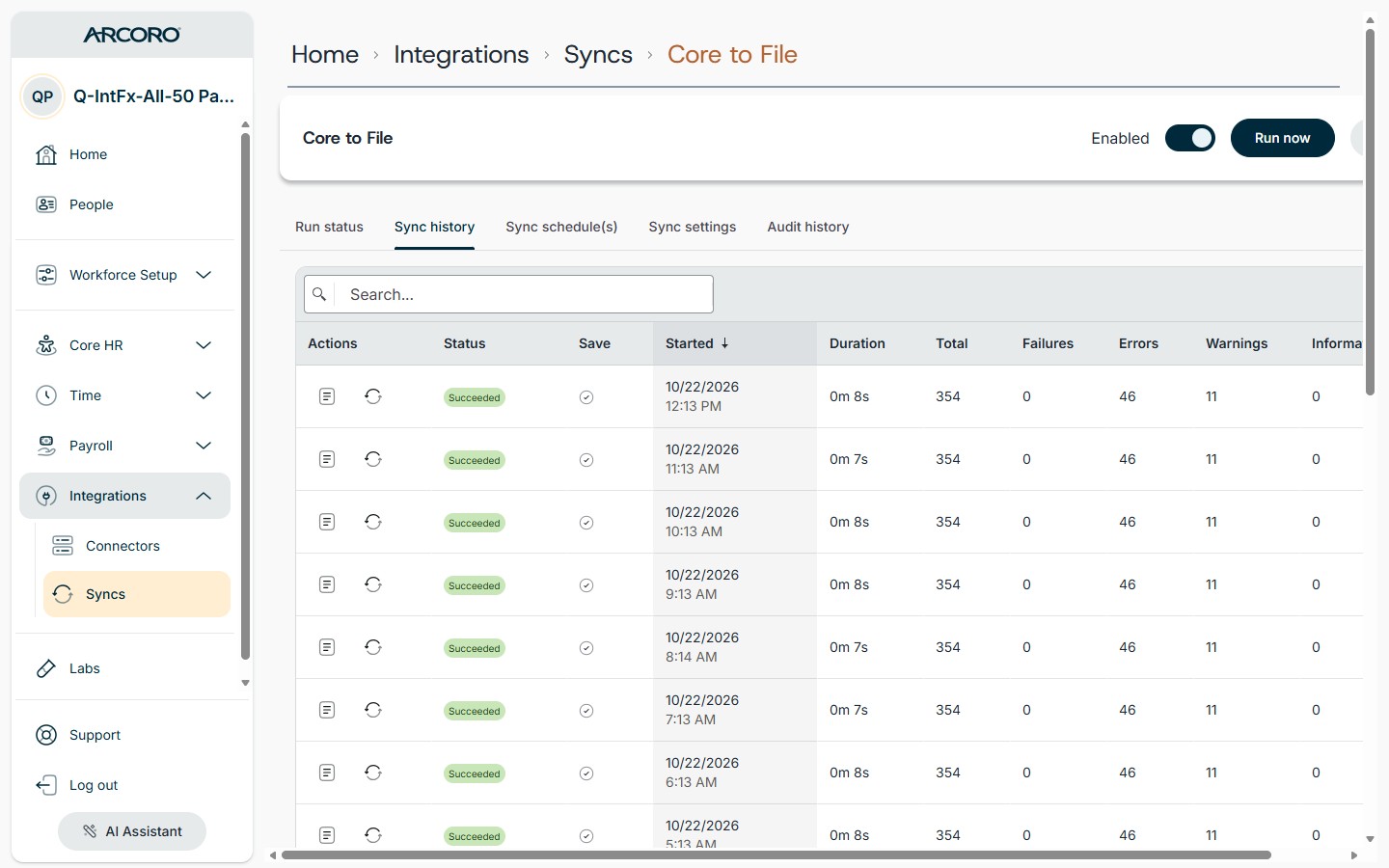
Task: Go to Syncs breadcrumb link
Action: [x=598, y=55]
